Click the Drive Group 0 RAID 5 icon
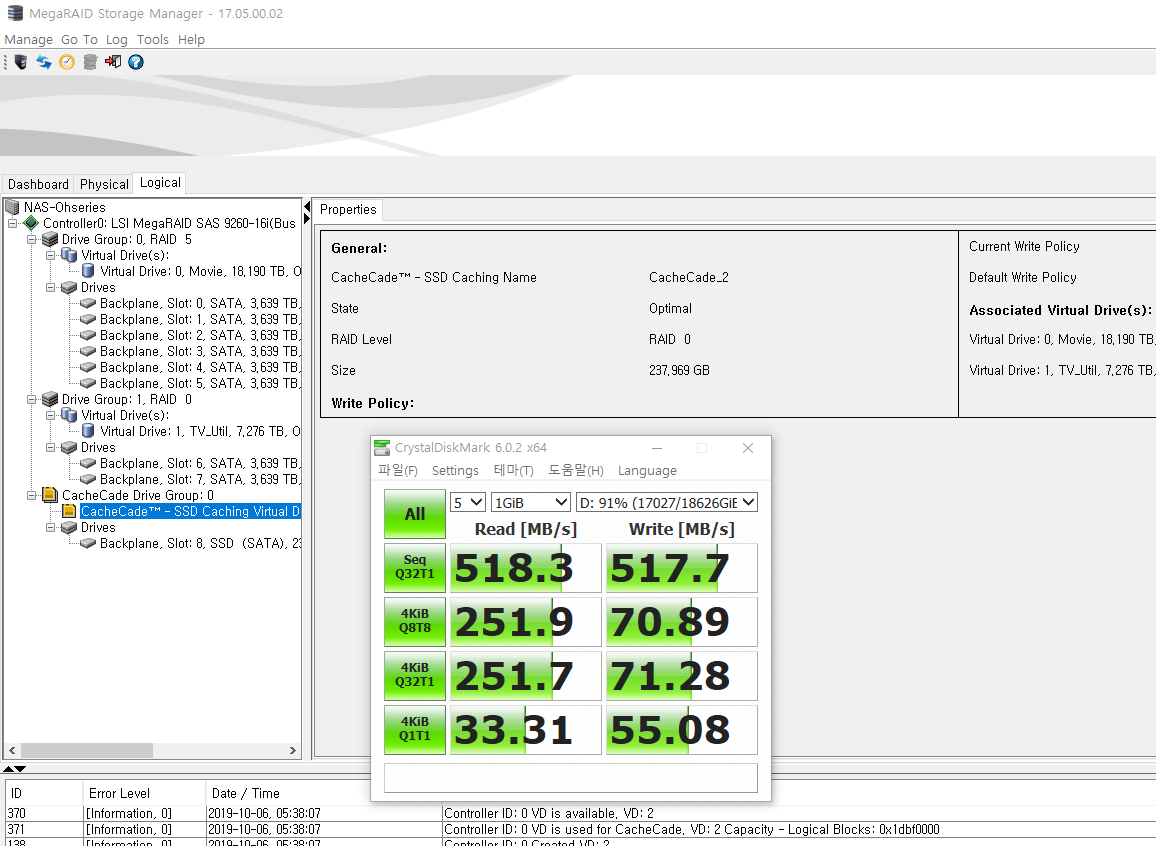The height and width of the screenshot is (846, 1156). click(50, 240)
